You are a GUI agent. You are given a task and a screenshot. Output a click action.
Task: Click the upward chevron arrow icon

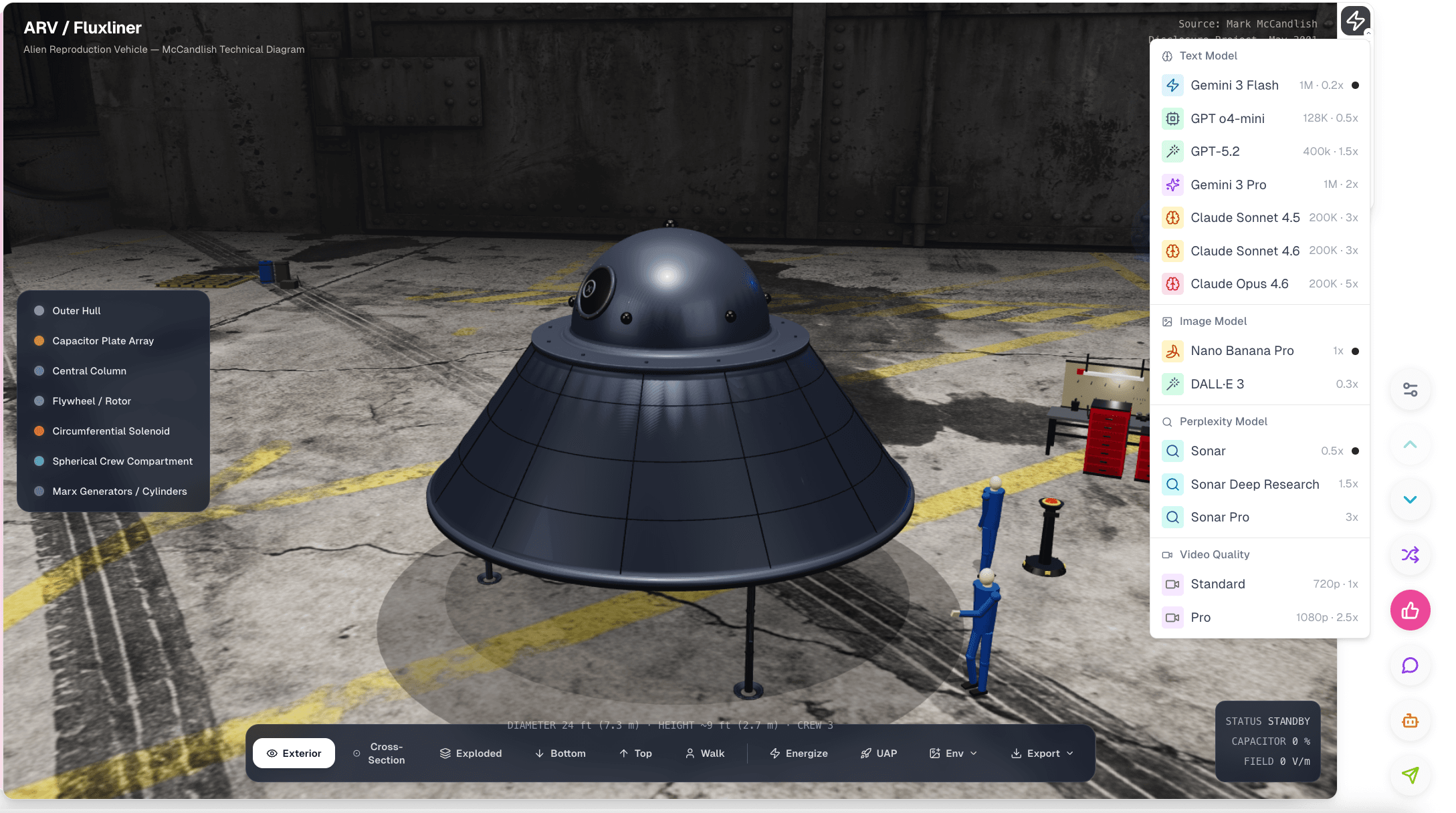(x=1410, y=444)
